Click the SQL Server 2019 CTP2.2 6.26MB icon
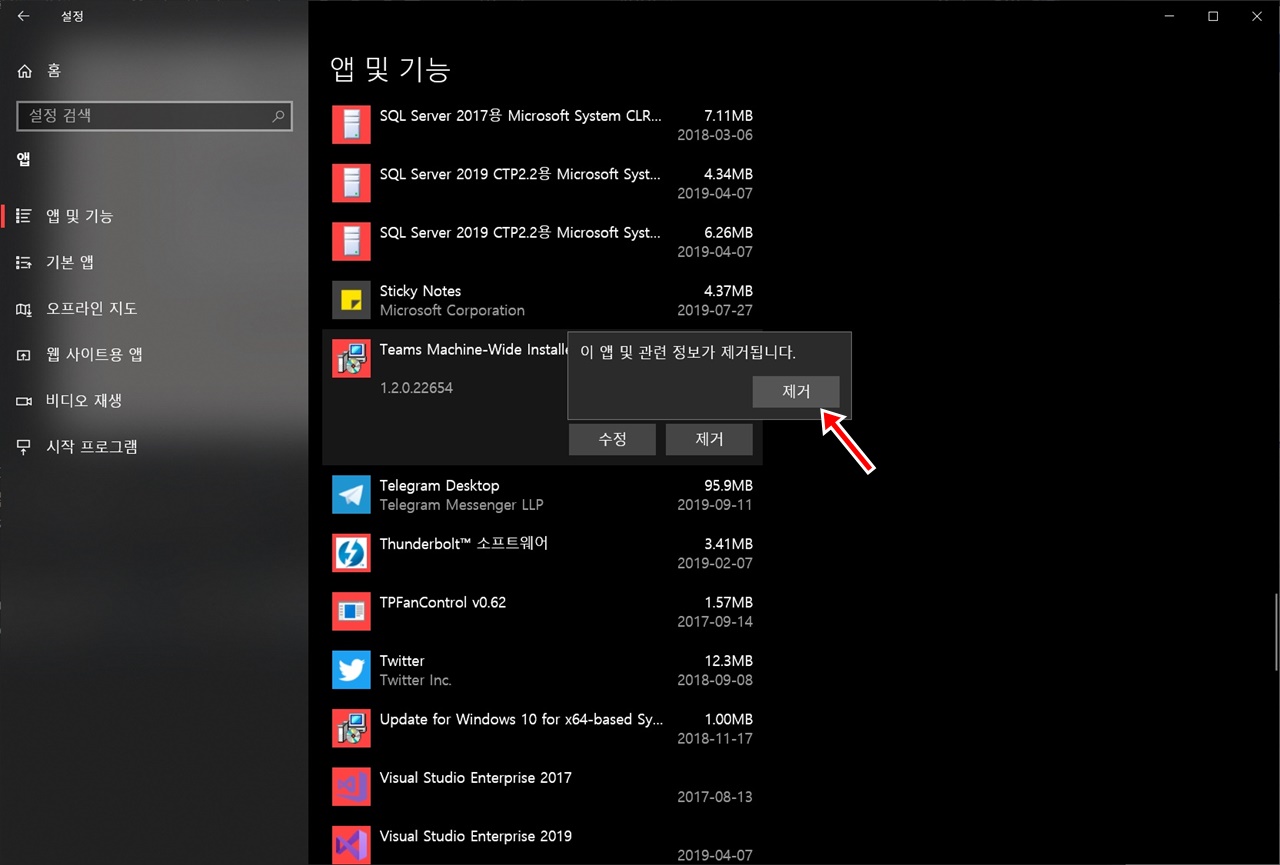1280x865 pixels. click(351, 242)
